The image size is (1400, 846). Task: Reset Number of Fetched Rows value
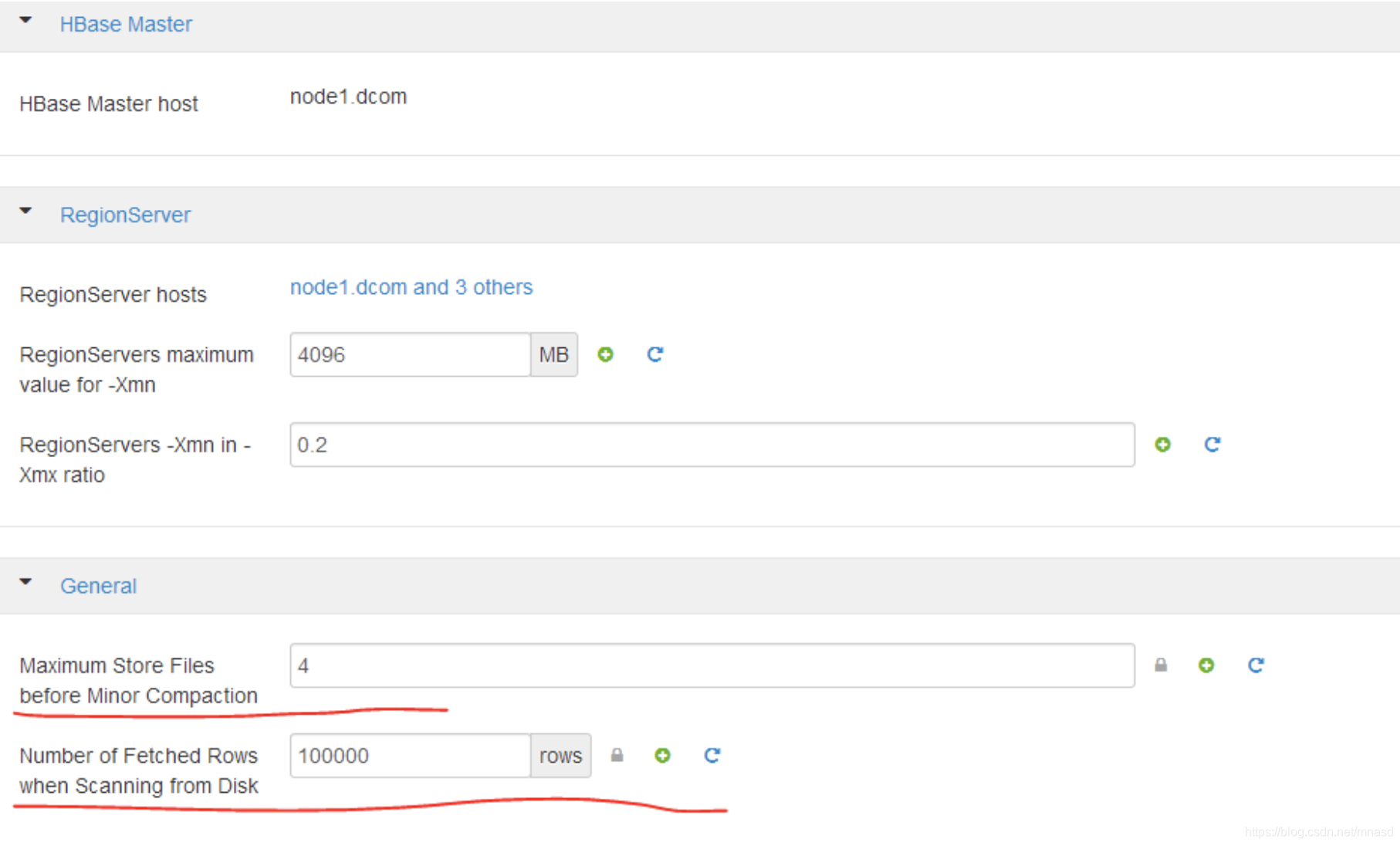click(x=712, y=756)
